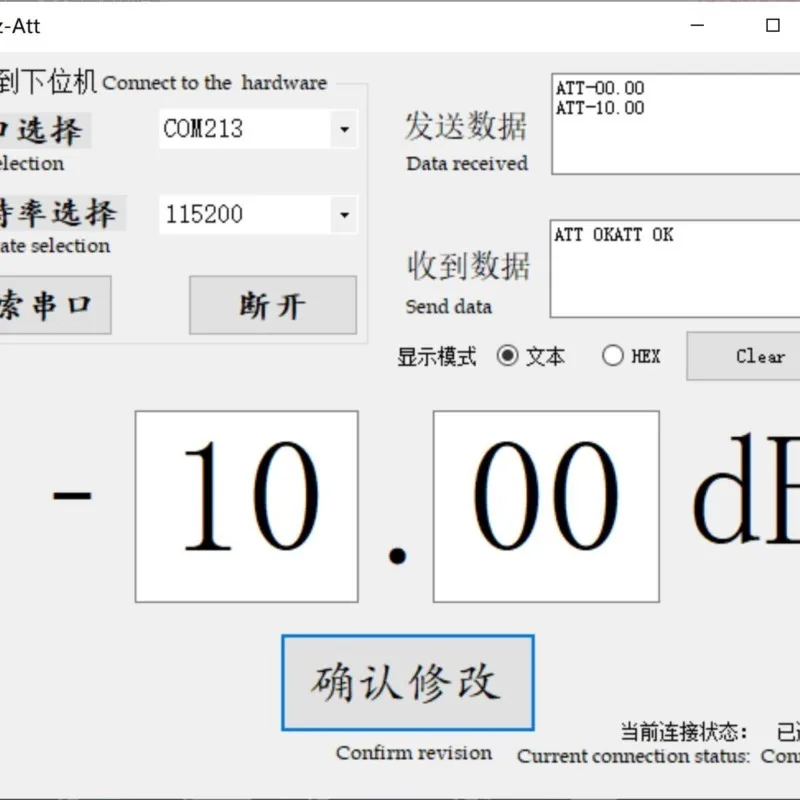
Task: Click the 当前连接状态 status label
Action: [x=684, y=732]
